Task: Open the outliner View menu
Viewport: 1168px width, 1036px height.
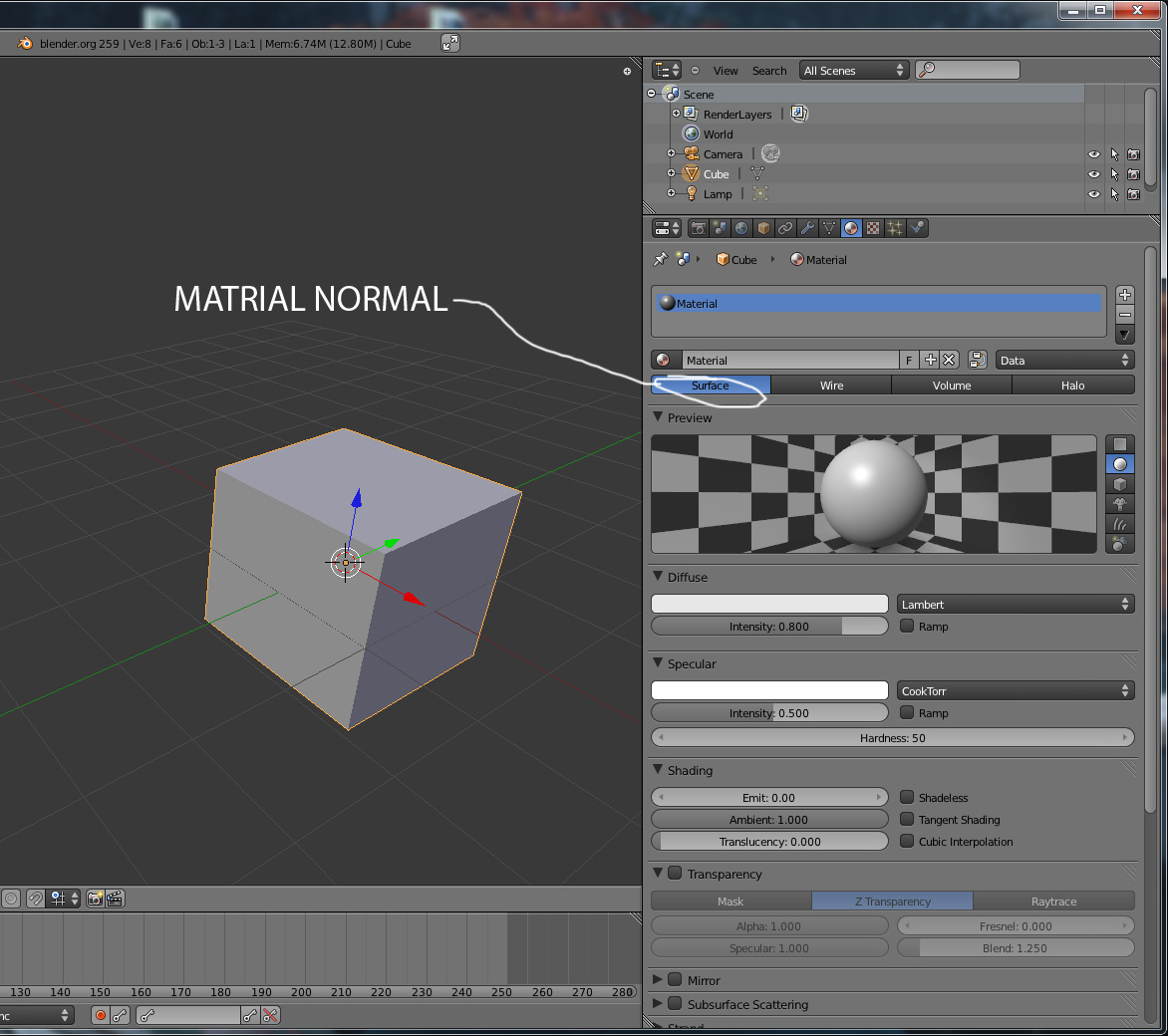Action: click(x=726, y=71)
